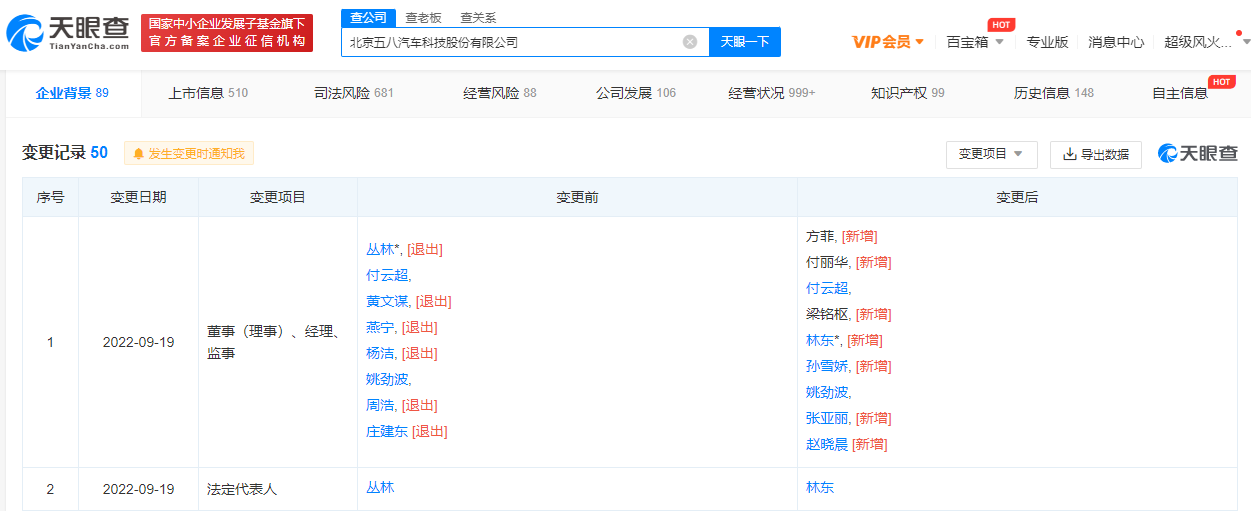Open 付云超 link in 变更前 column
This screenshot has height=511, width=1251.
[x=387, y=275]
